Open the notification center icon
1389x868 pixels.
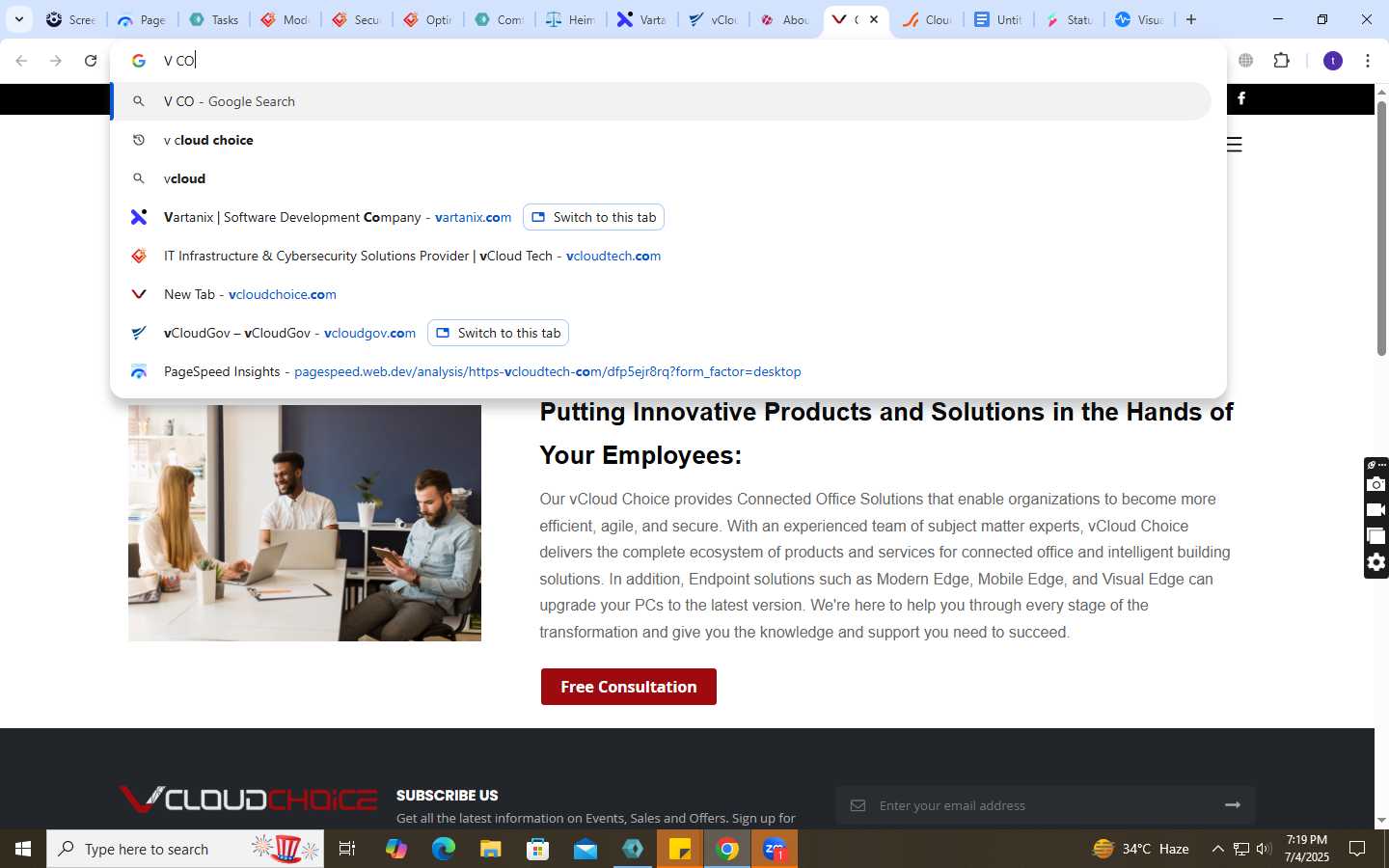click(1357, 849)
